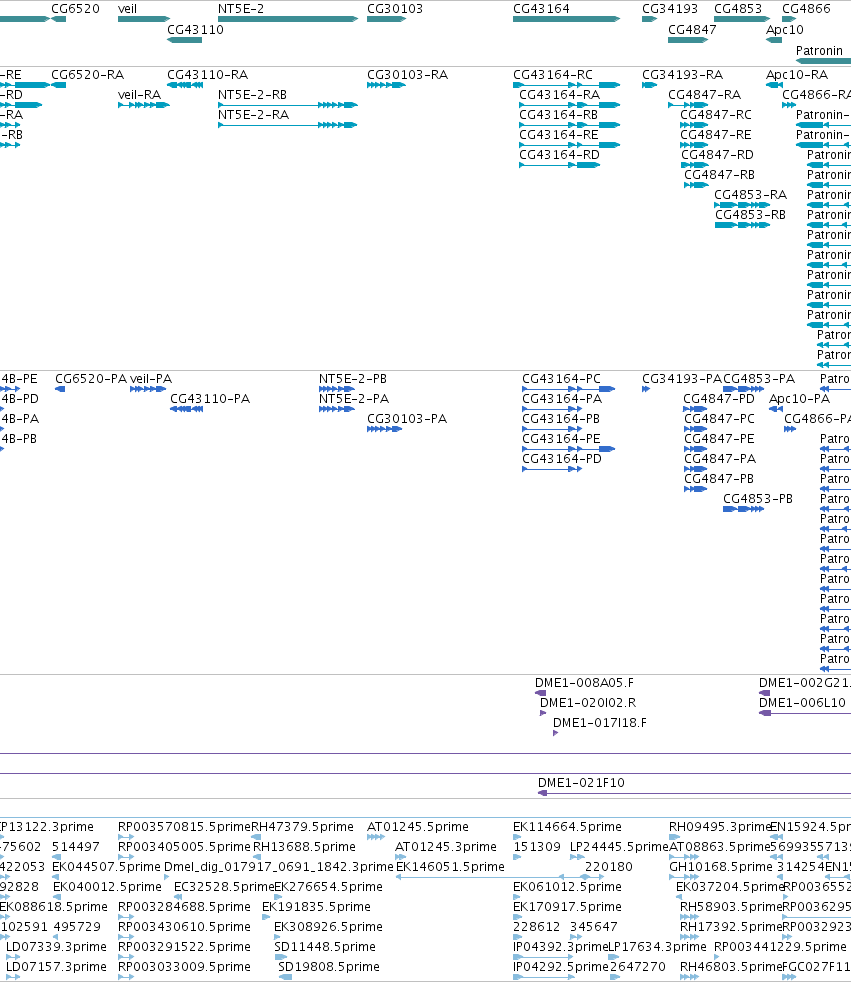The image size is (851, 982).
Task: Click protein NT5E-2-PA
Action: [x=354, y=399]
